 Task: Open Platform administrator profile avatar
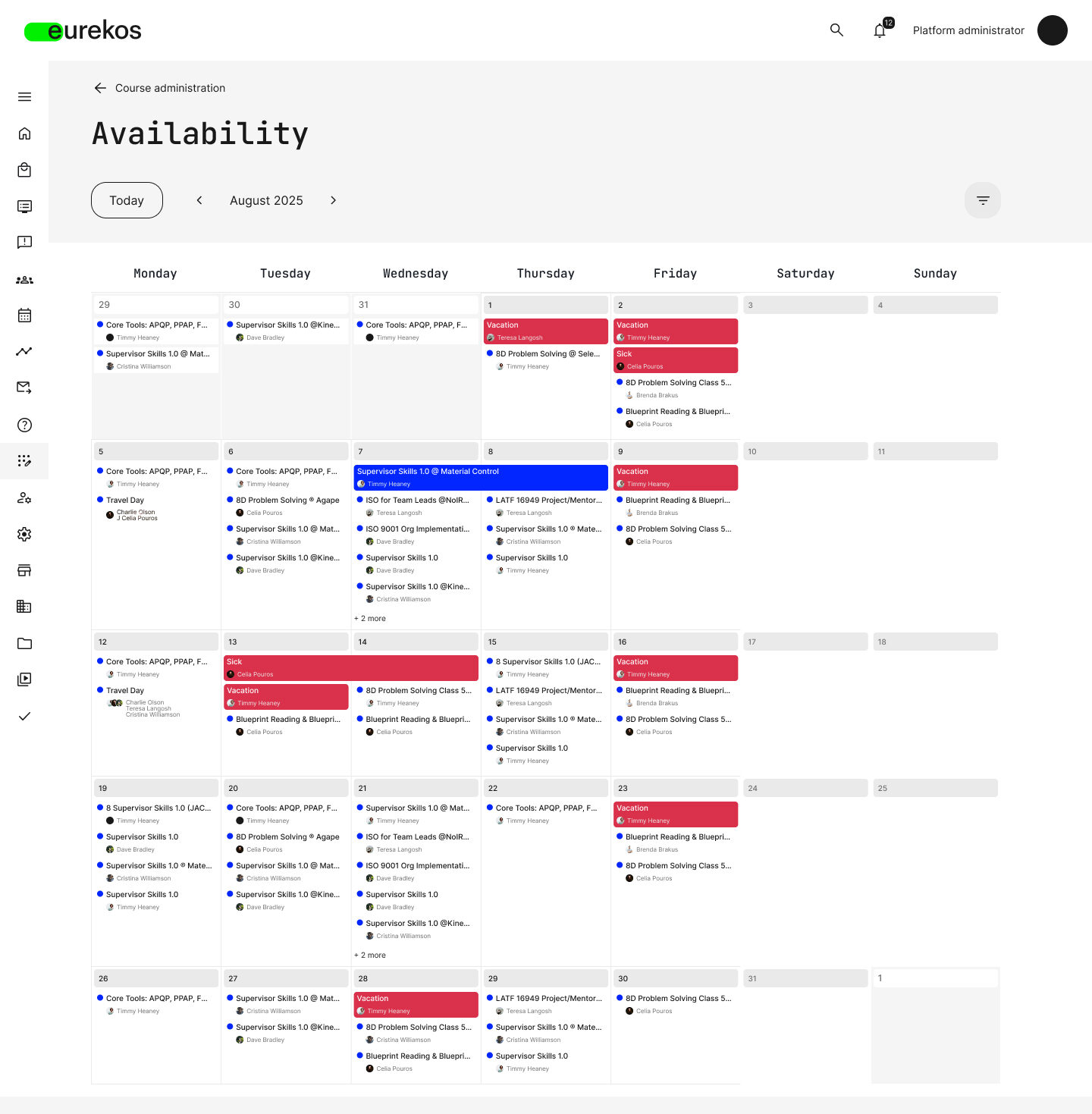pos(1052,30)
